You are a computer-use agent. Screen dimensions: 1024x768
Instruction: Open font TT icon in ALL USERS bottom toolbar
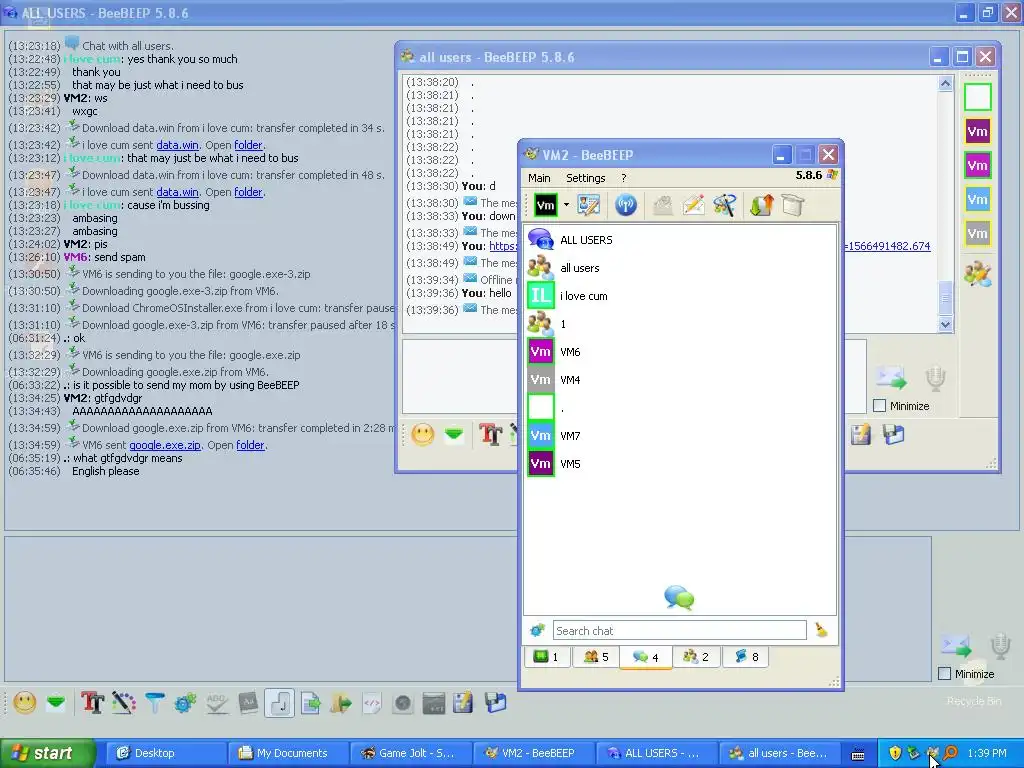[x=92, y=703]
